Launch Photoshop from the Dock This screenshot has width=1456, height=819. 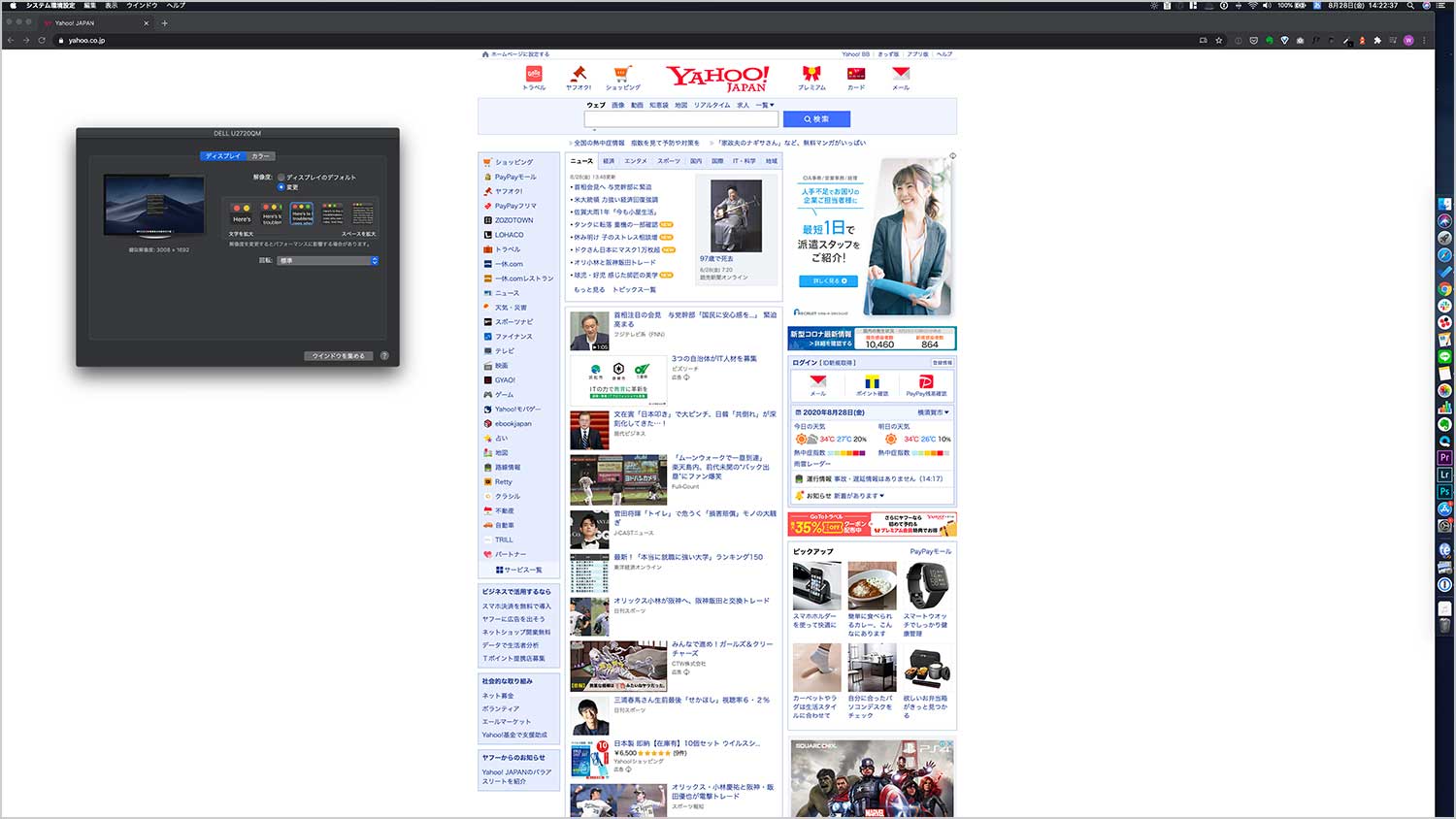click(1445, 492)
